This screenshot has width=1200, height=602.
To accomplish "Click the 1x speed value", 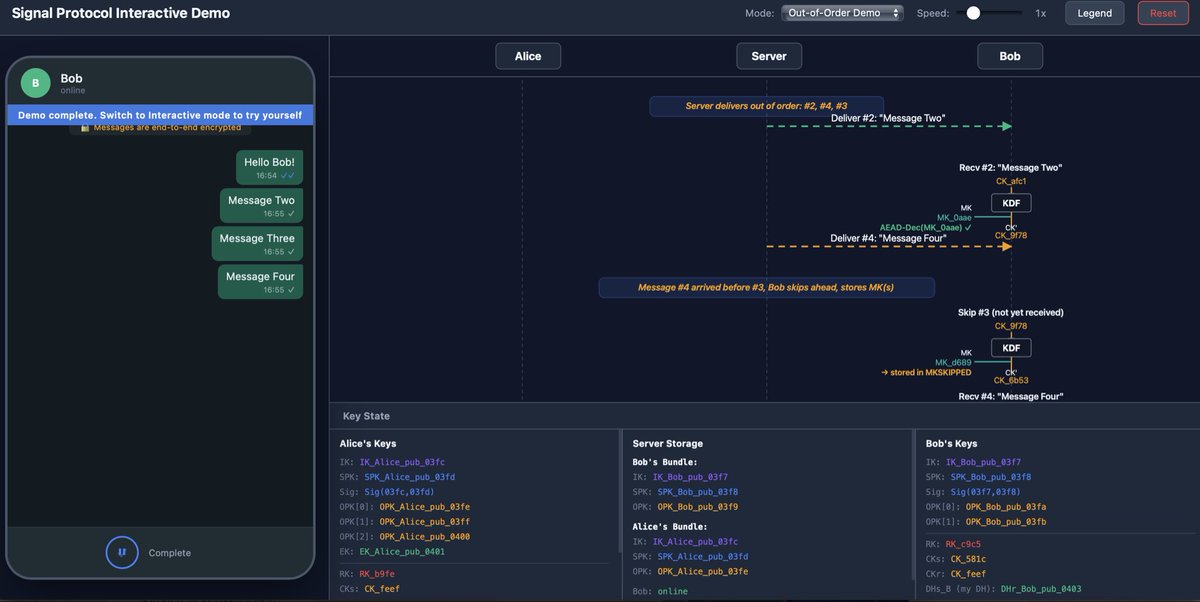I will 1041,13.
